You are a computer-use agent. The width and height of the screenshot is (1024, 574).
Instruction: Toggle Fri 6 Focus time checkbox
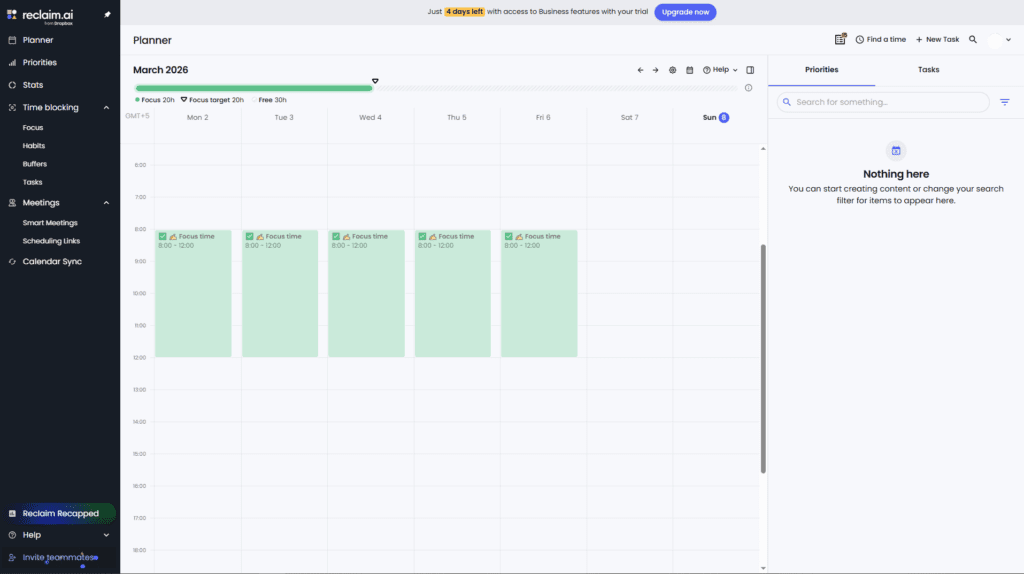pyautogui.click(x=508, y=236)
